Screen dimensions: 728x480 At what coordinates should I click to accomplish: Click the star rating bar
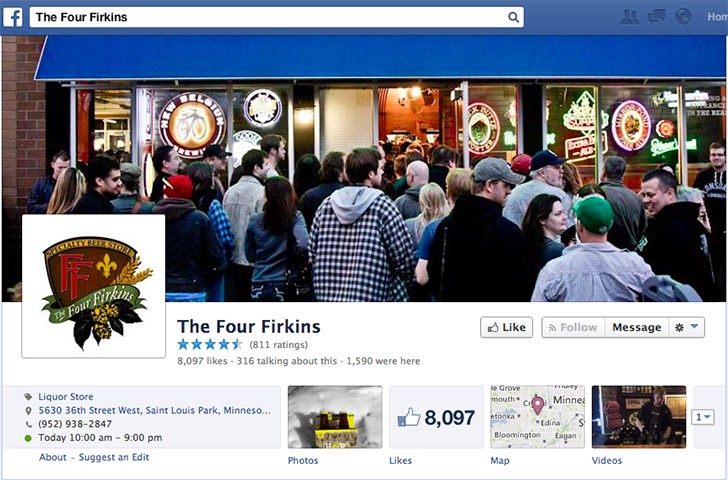tap(210, 344)
